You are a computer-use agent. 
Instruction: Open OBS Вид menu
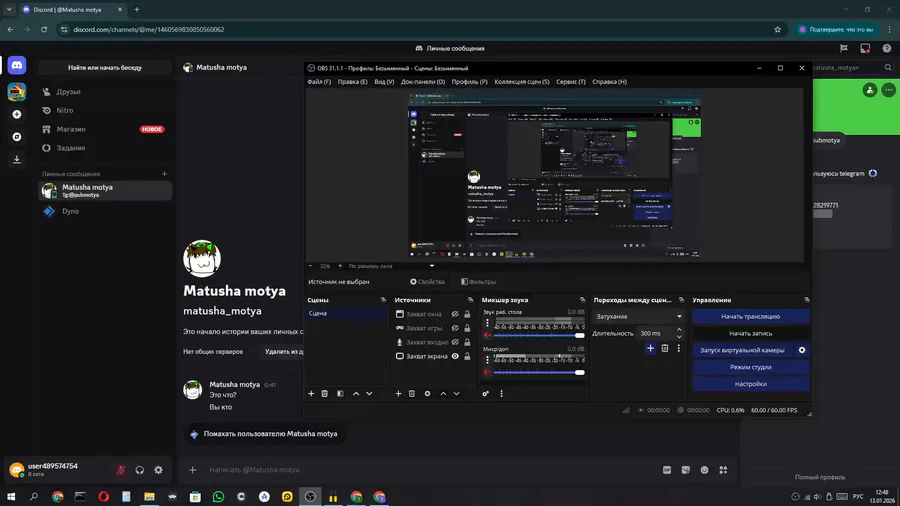[384, 81]
